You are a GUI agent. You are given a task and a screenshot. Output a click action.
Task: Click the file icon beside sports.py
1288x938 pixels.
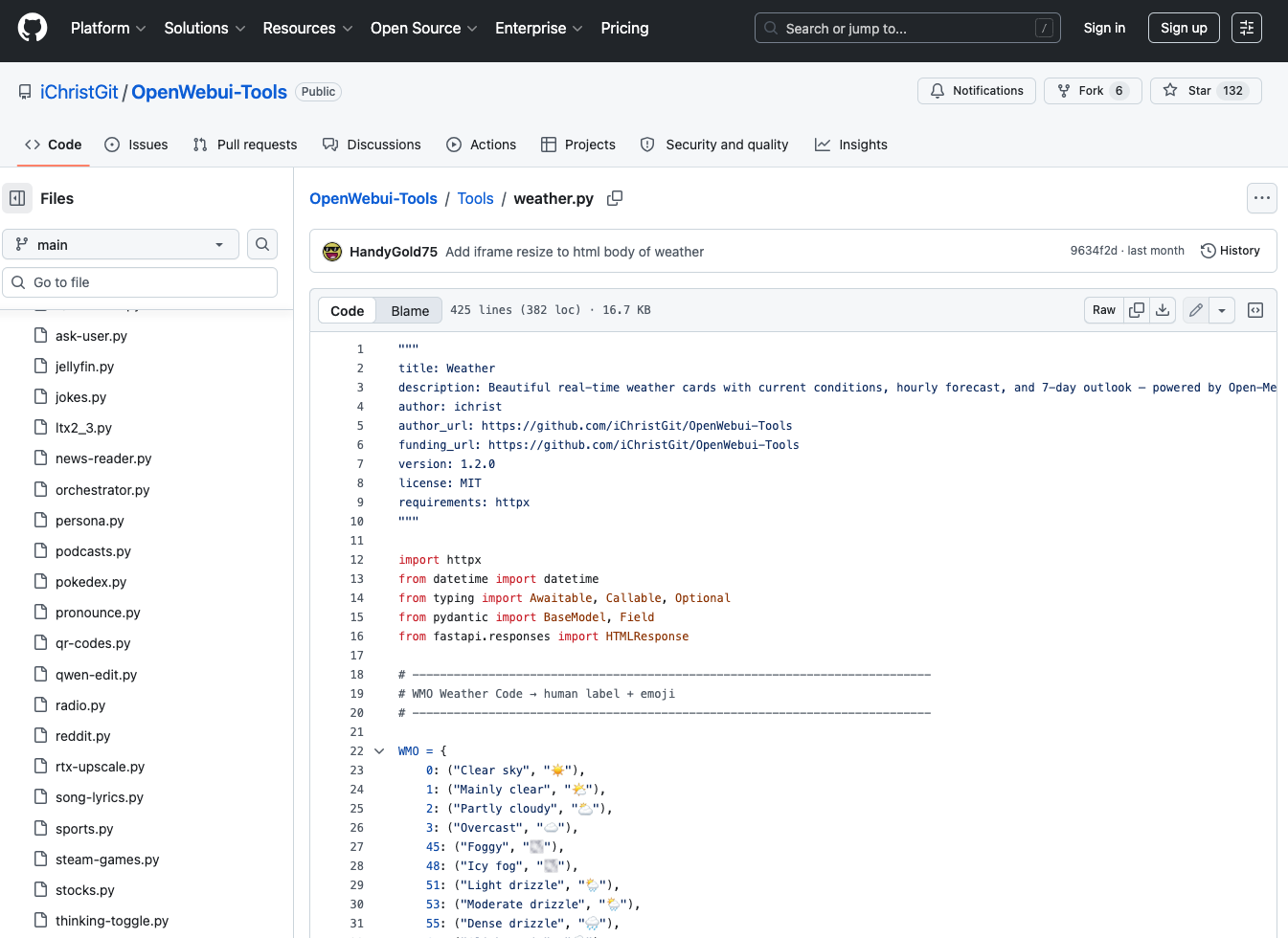(40, 829)
